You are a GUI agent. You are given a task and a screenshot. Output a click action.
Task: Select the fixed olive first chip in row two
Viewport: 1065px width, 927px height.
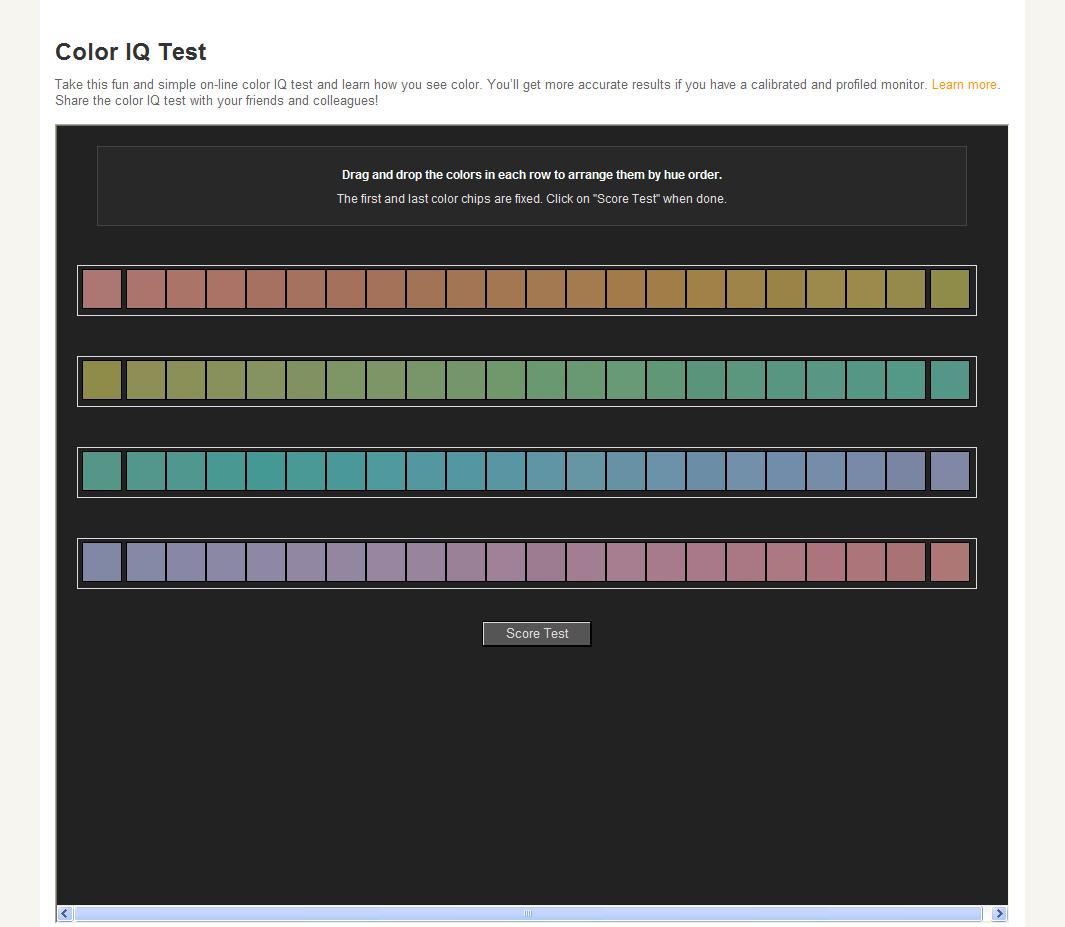tap(102, 380)
